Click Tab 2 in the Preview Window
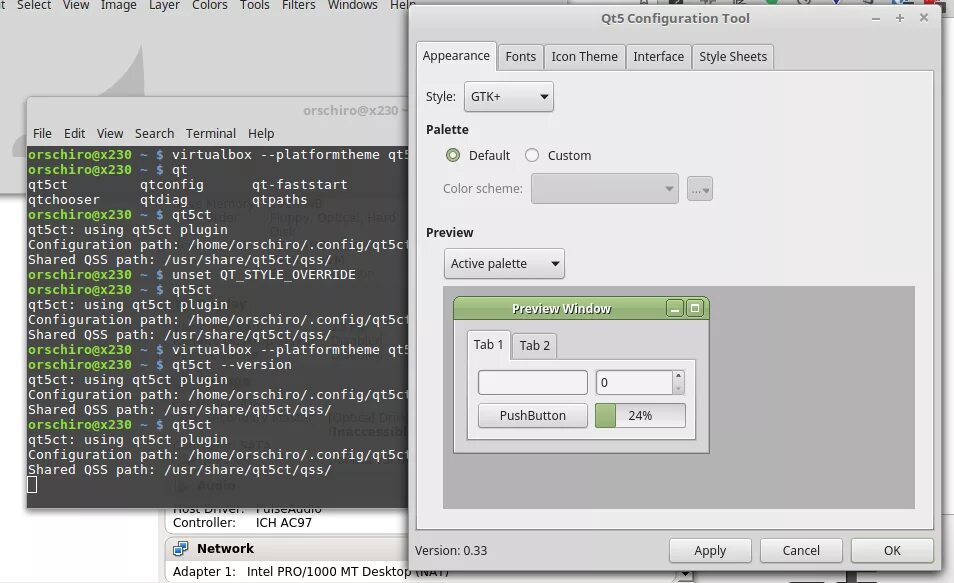Image resolution: width=954 pixels, height=583 pixels. point(534,346)
